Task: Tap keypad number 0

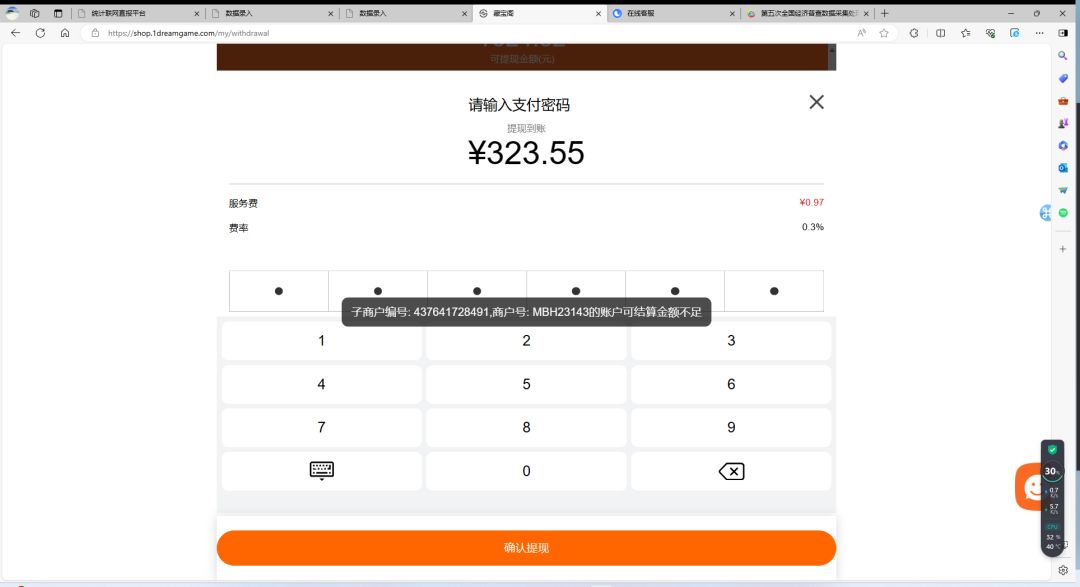Action: tap(526, 471)
